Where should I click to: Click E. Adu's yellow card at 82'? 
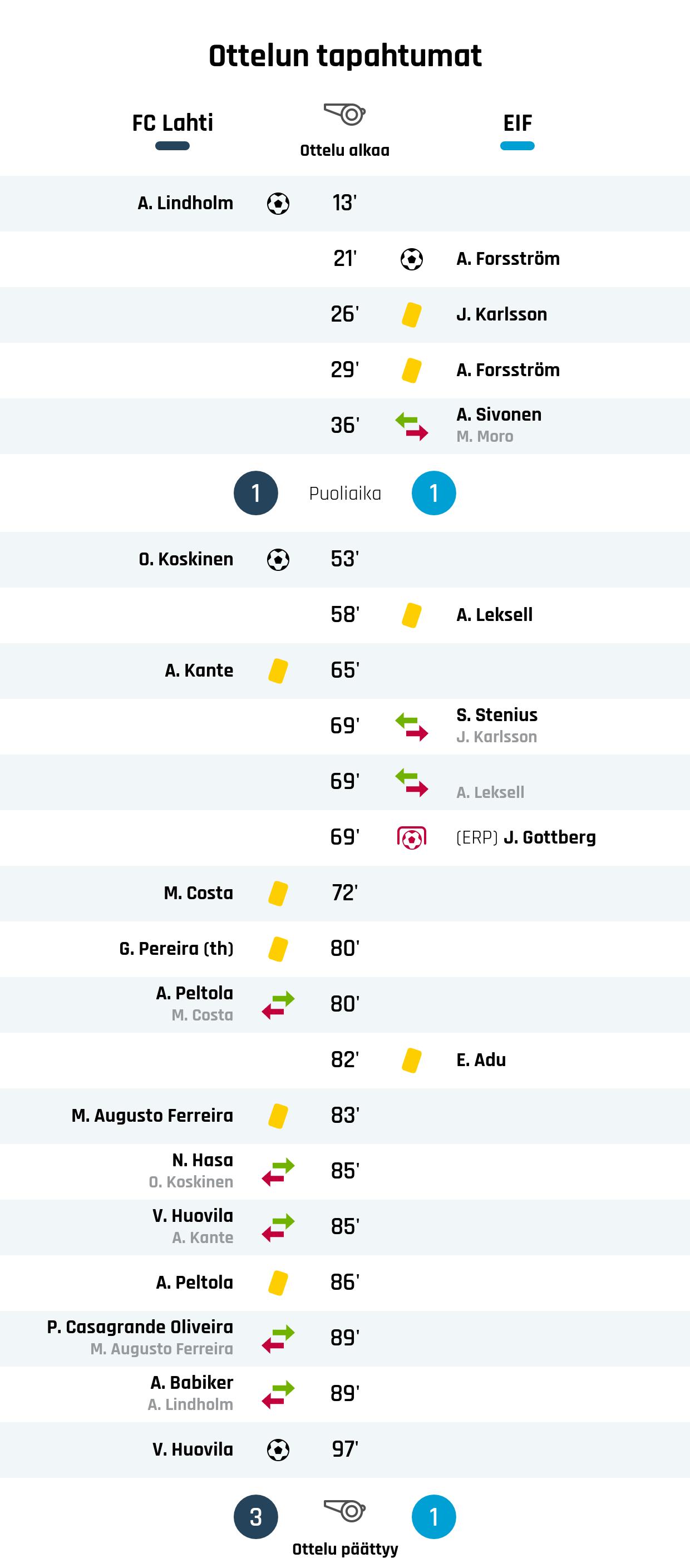coord(411,1061)
